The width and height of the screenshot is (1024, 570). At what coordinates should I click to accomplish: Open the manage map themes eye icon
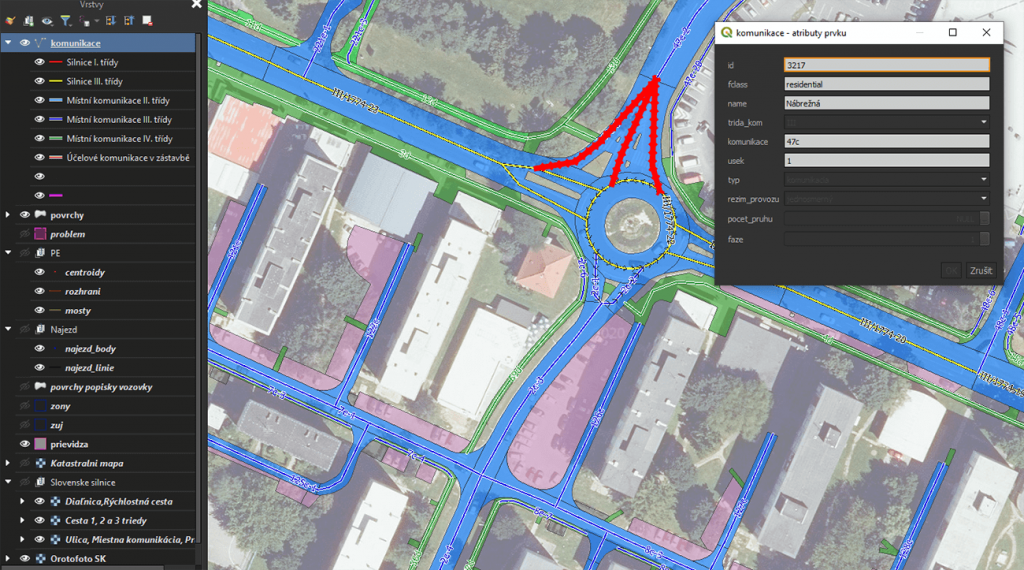coord(47,20)
